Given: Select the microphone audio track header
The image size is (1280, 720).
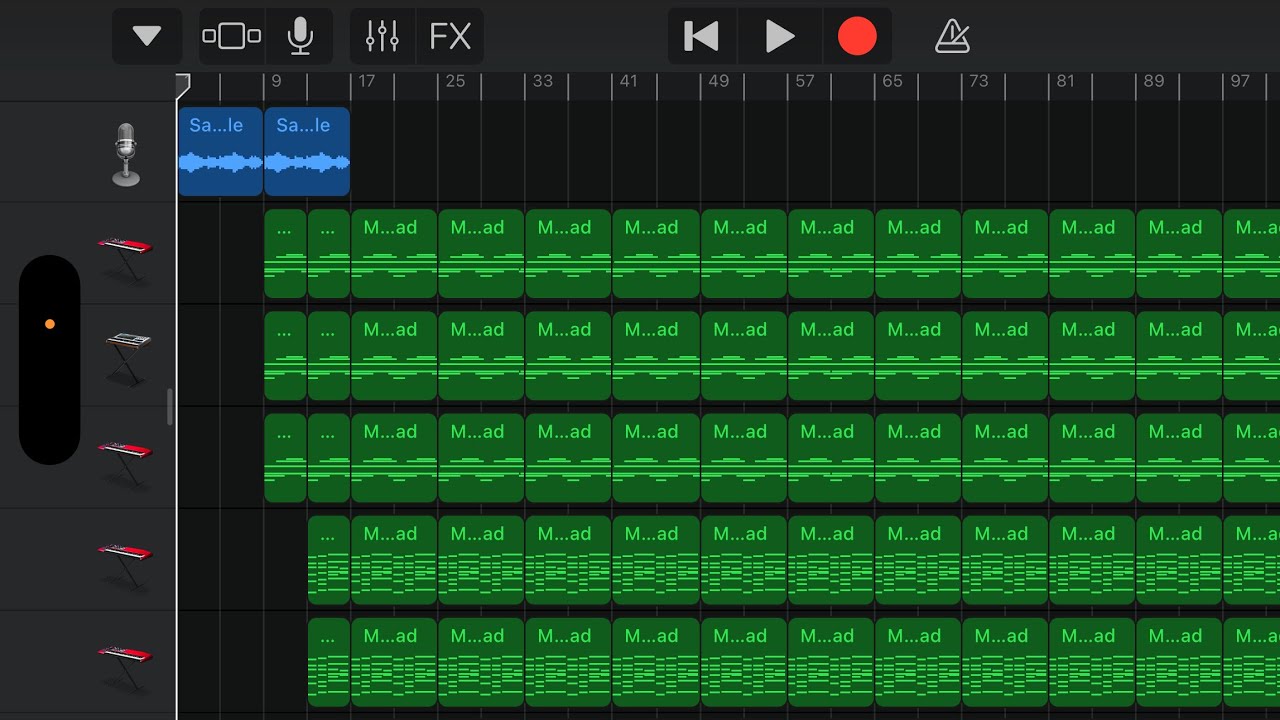Looking at the screenshot, I should [x=125, y=153].
